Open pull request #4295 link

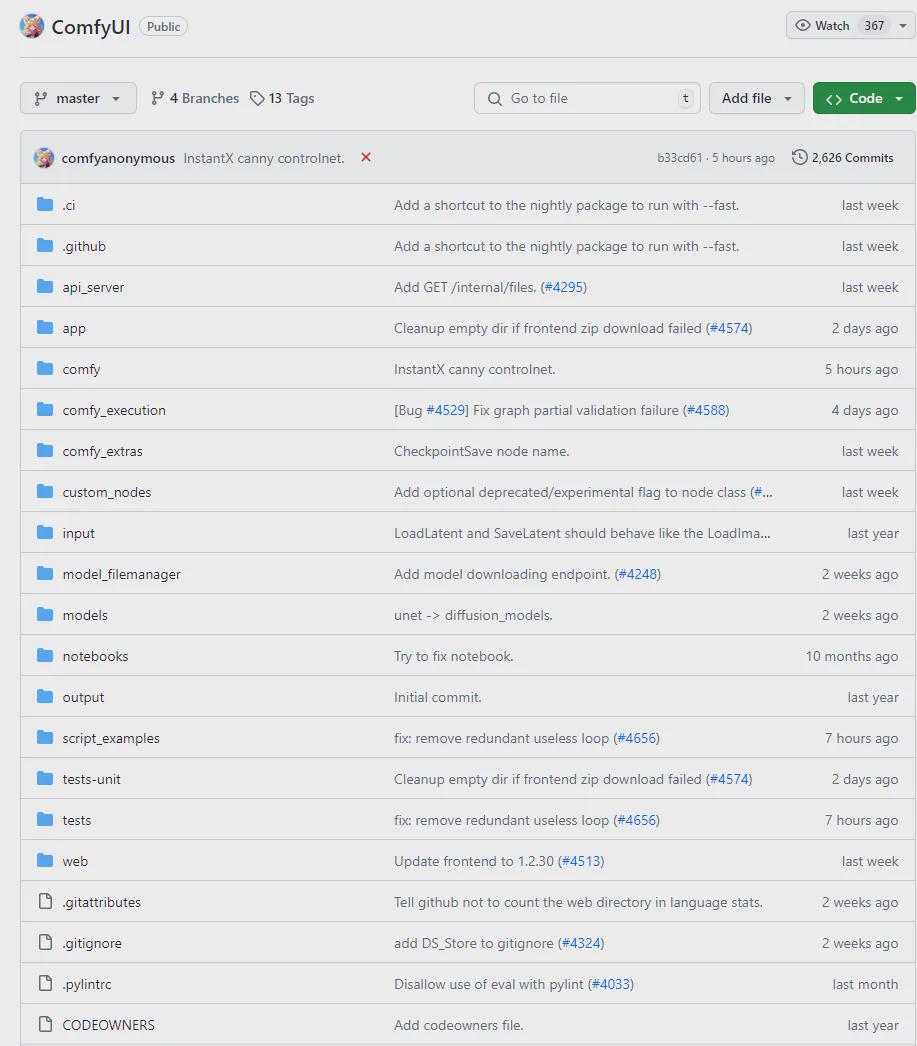(564, 287)
